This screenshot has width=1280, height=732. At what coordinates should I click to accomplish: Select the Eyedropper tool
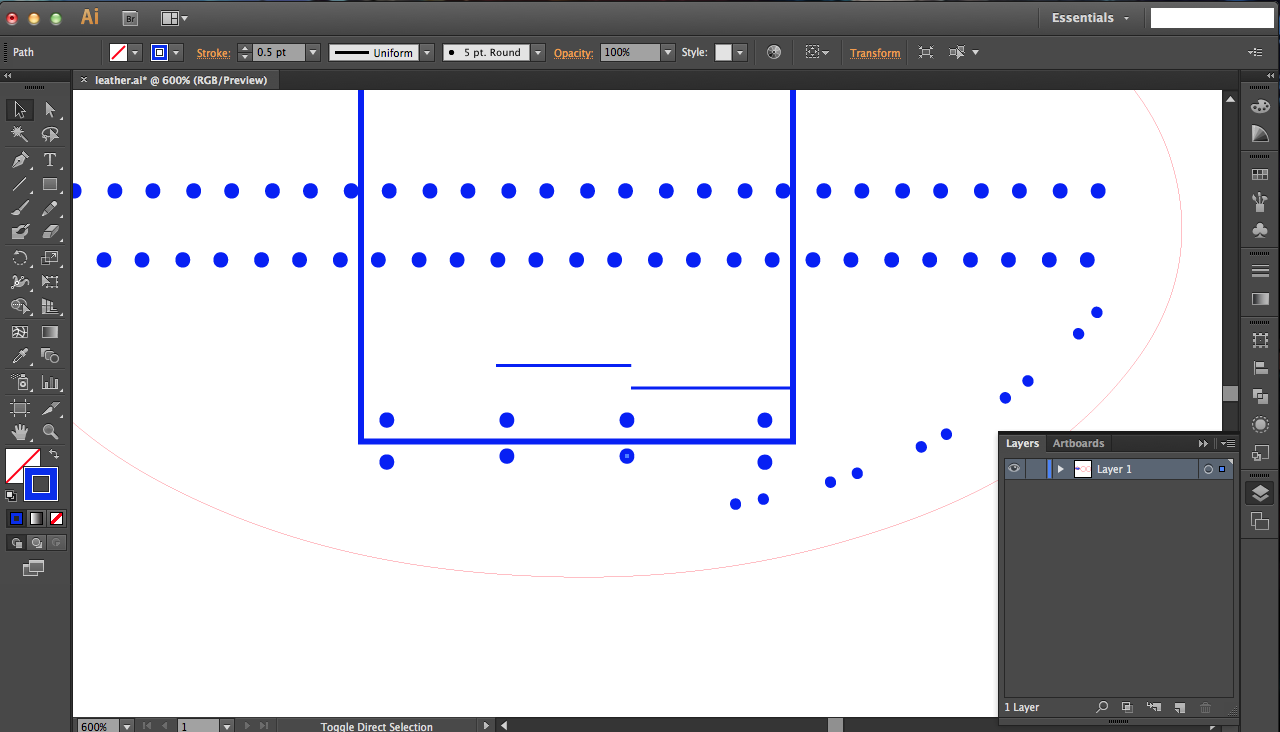[x=20, y=356]
